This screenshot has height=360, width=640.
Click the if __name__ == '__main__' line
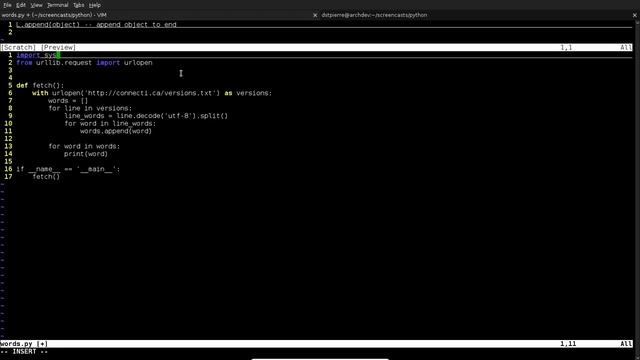(x=68, y=169)
